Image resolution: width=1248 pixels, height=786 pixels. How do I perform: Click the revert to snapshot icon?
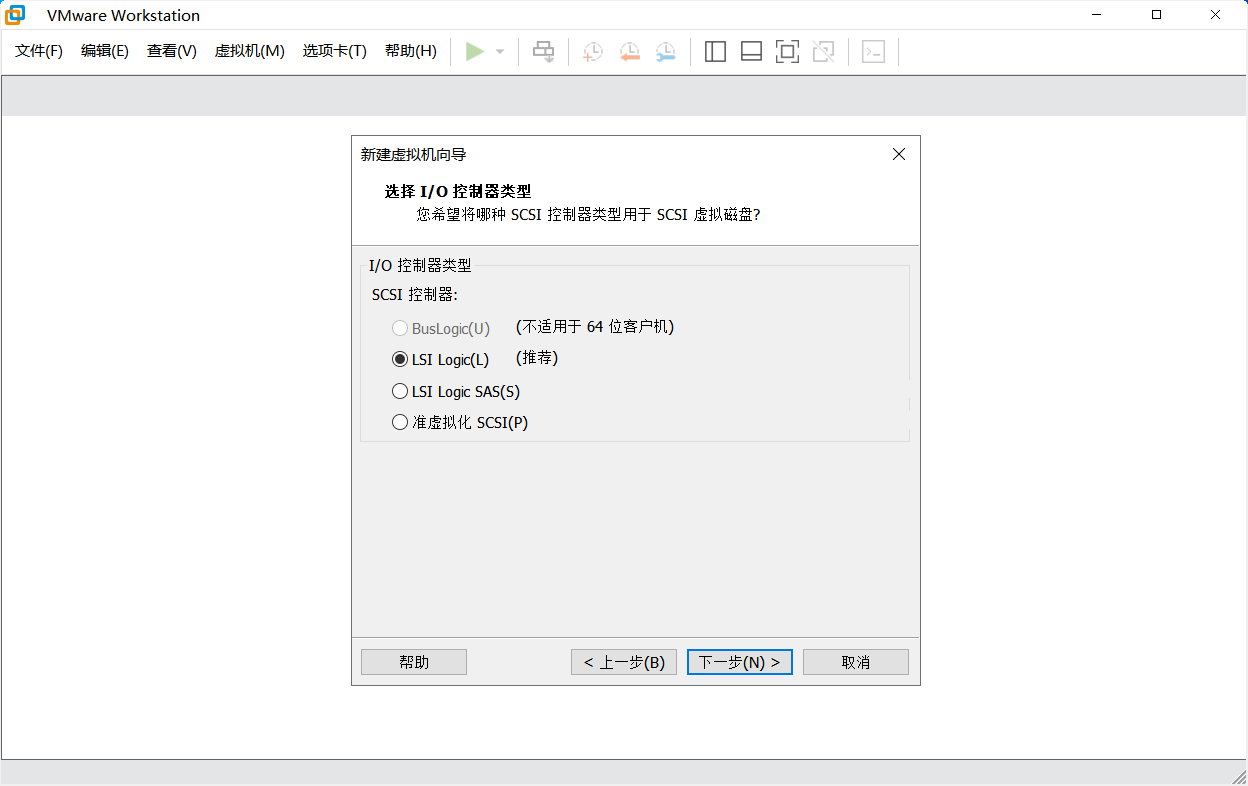coord(629,52)
